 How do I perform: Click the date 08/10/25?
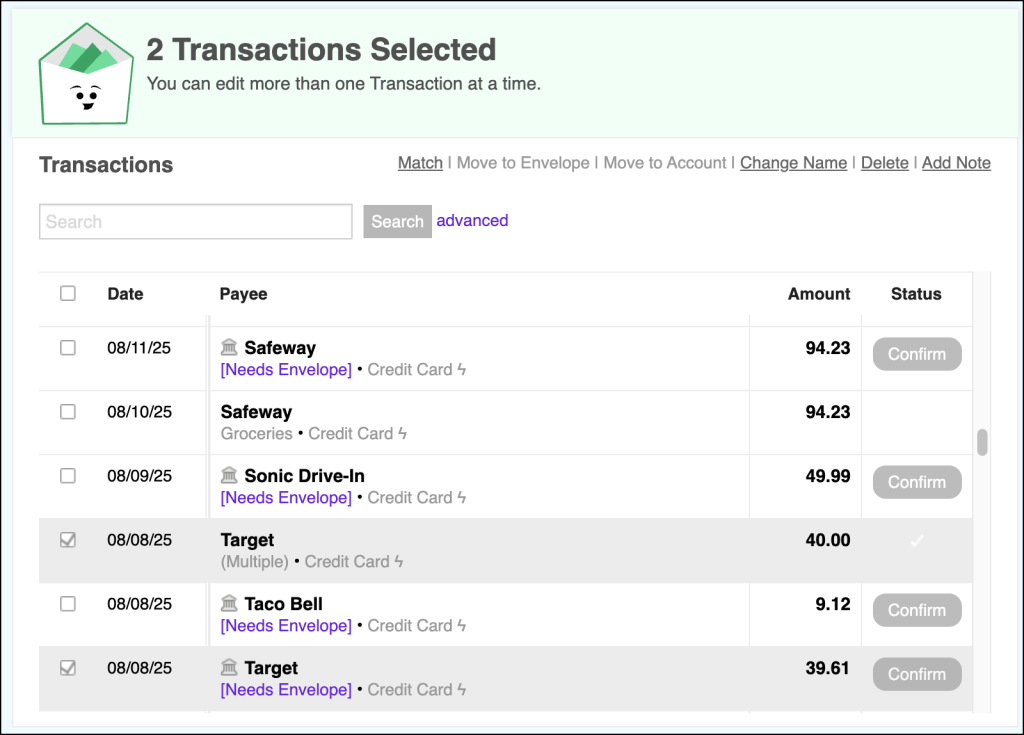coord(140,412)
